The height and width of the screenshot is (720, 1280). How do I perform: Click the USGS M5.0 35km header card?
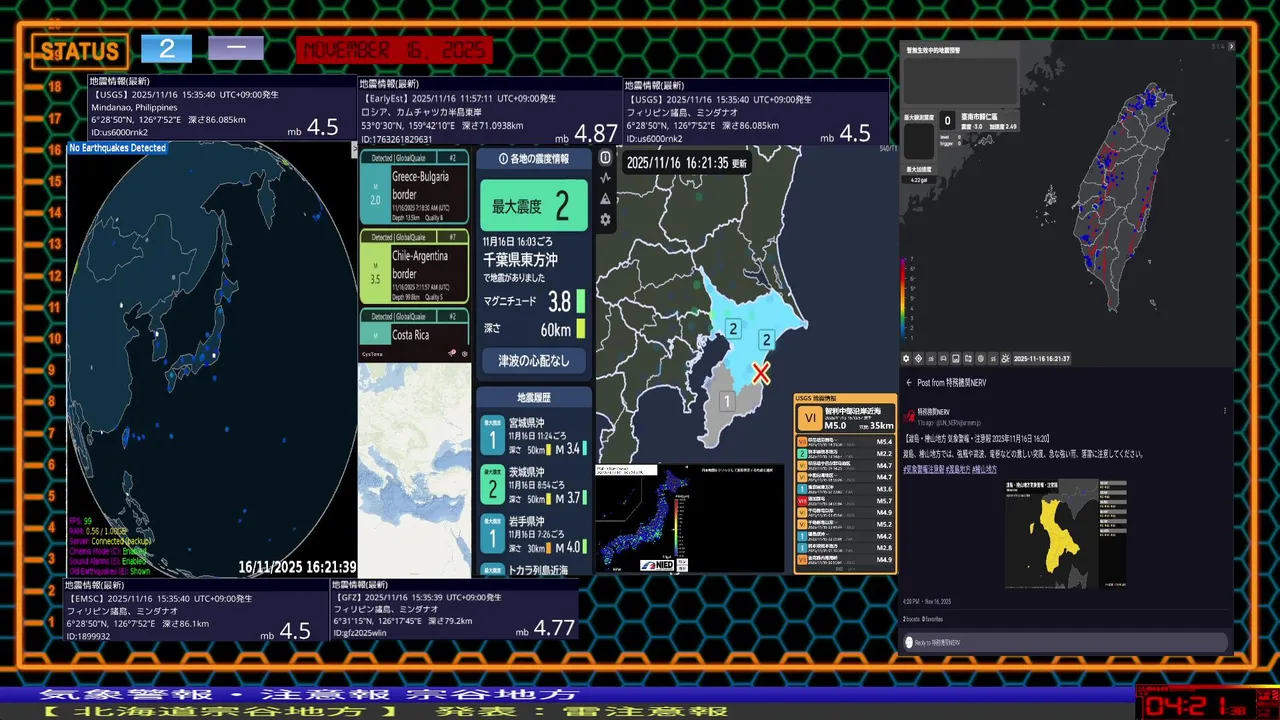coord(846,418)
